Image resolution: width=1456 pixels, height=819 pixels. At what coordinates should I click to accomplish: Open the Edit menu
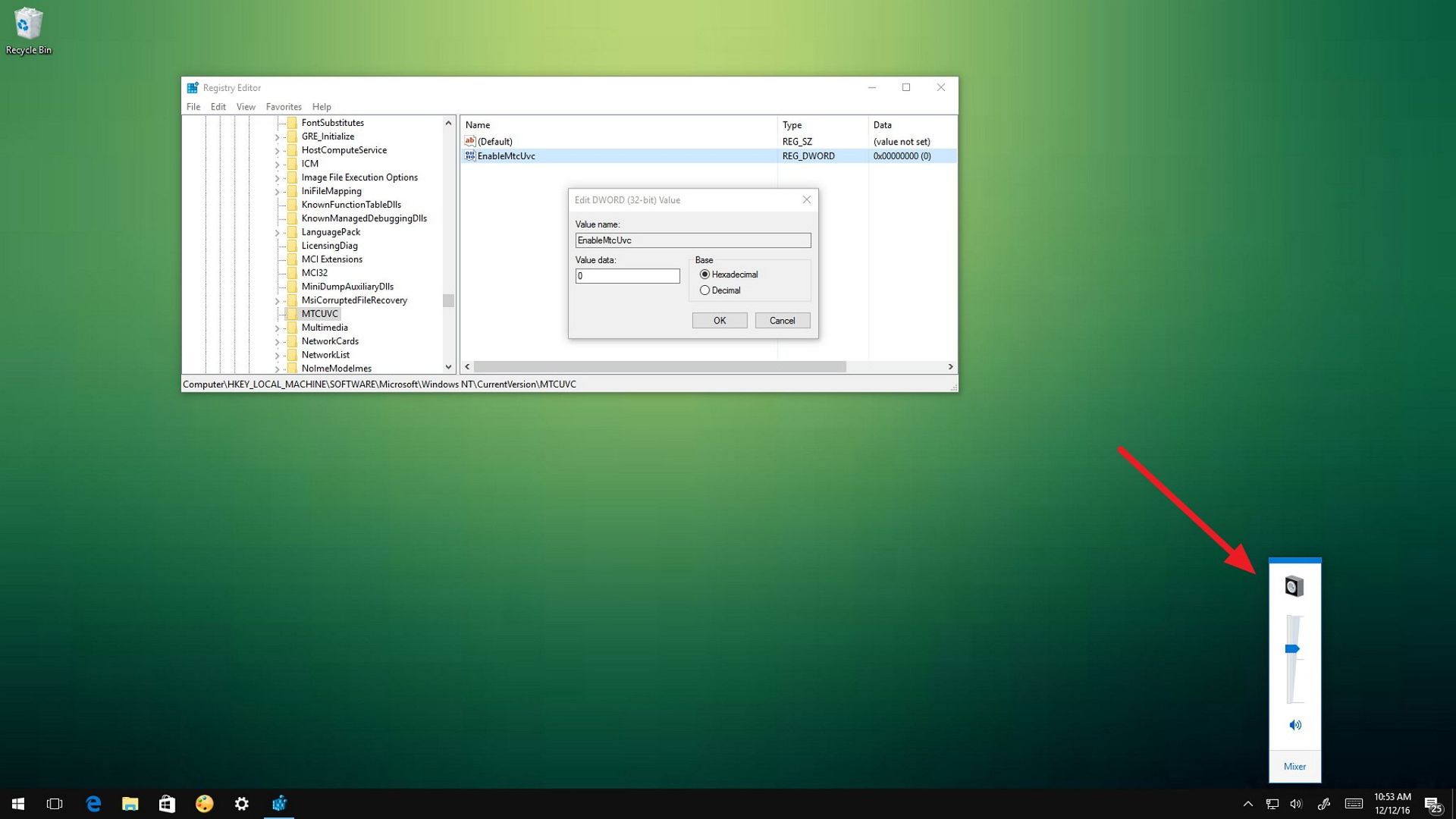218,107
